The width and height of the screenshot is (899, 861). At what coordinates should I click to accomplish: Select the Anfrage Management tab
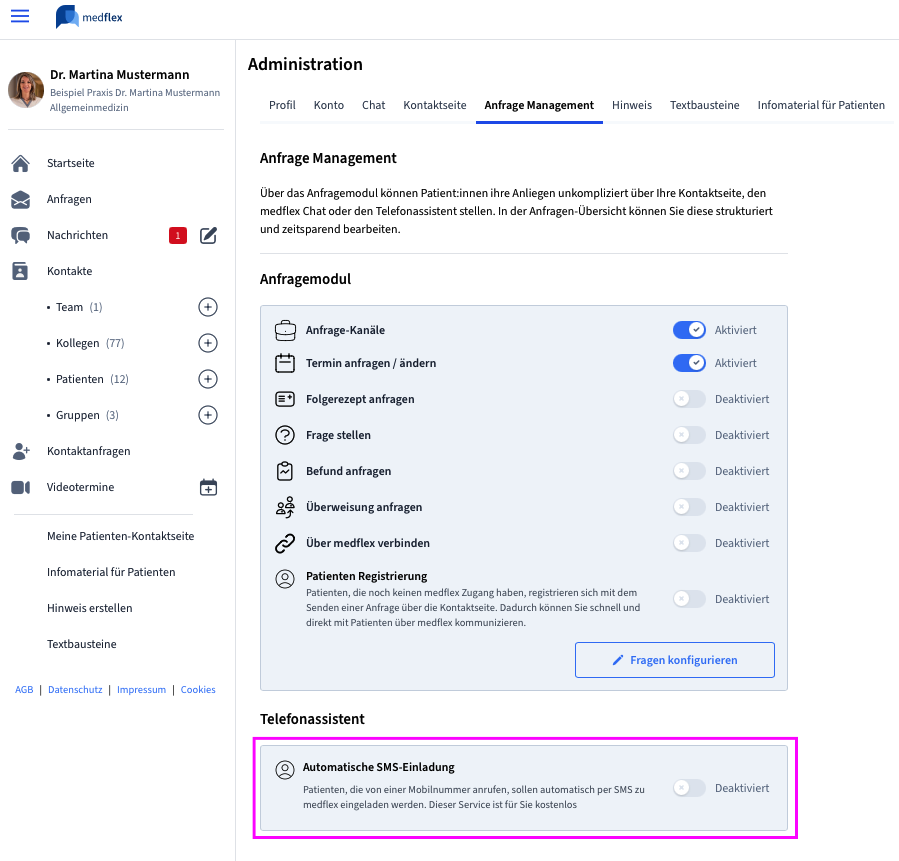pyautogui.click(x=539, y=105)
